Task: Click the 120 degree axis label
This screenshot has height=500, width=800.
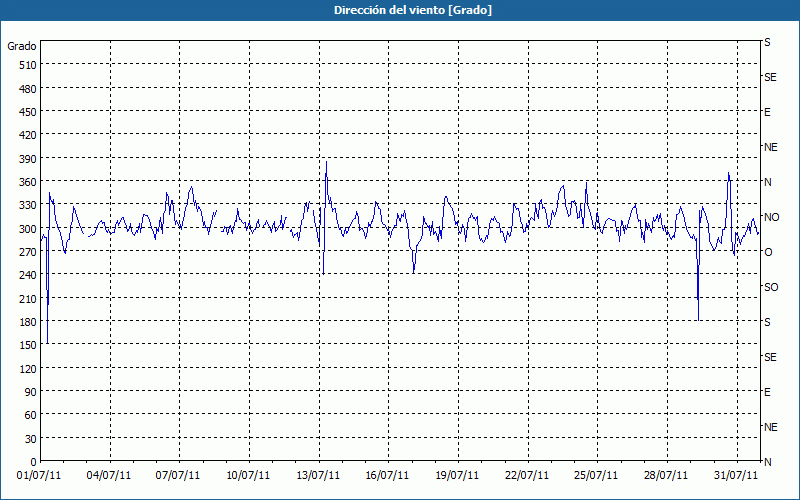Action: pyautogui.click(x=28, y=368)
